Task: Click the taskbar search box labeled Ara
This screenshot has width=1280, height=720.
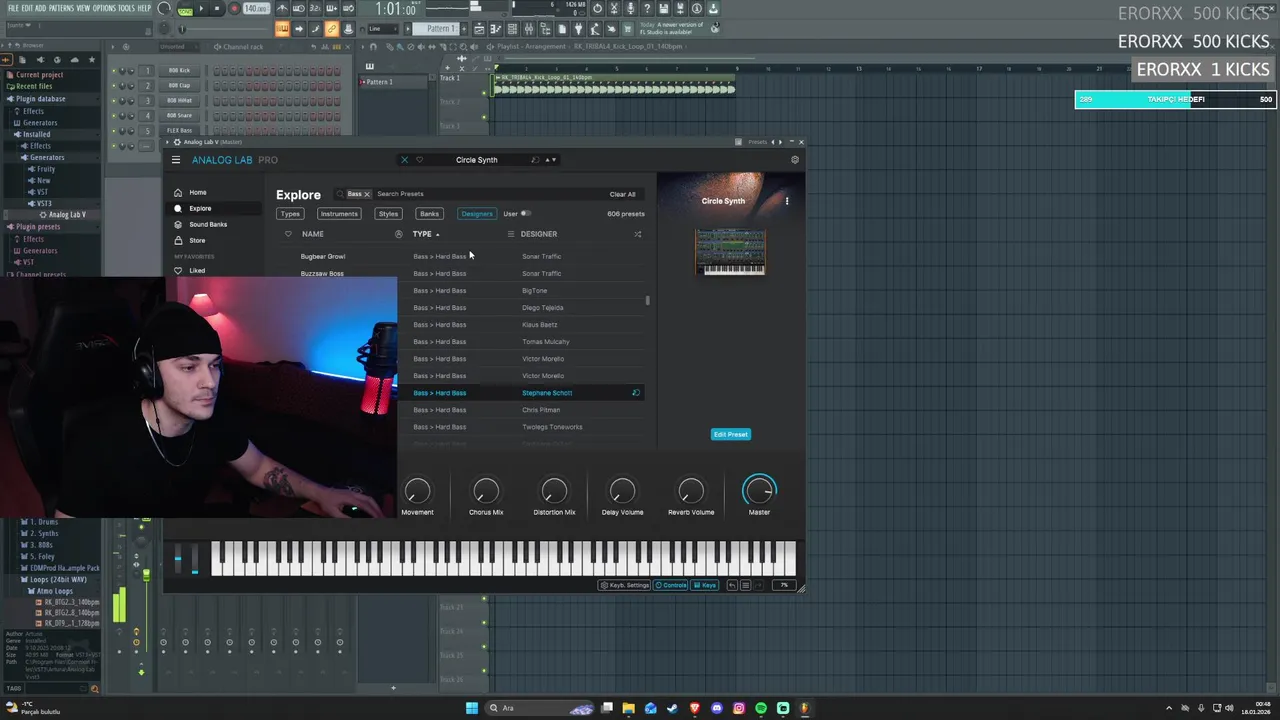Action: pyautogui.click(x=540, y=708)
